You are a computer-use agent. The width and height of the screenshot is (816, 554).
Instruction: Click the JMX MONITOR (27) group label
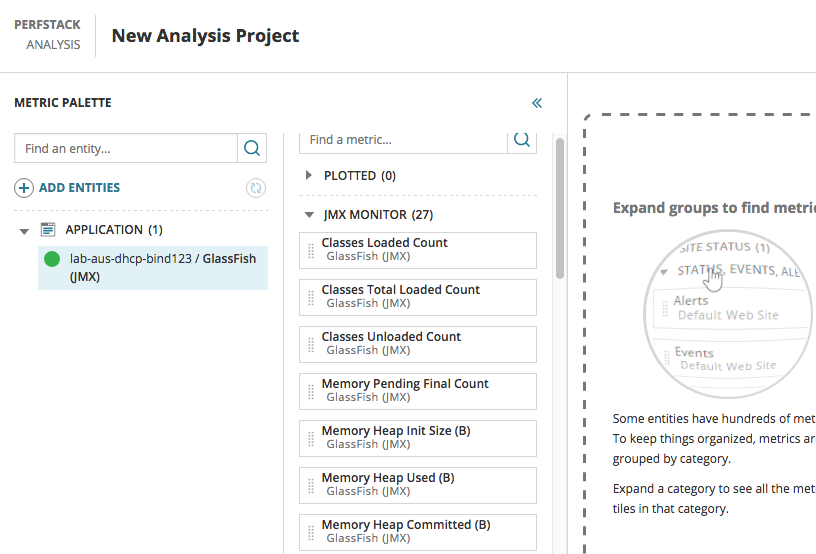pyautogui.click(x=378, y=215)
